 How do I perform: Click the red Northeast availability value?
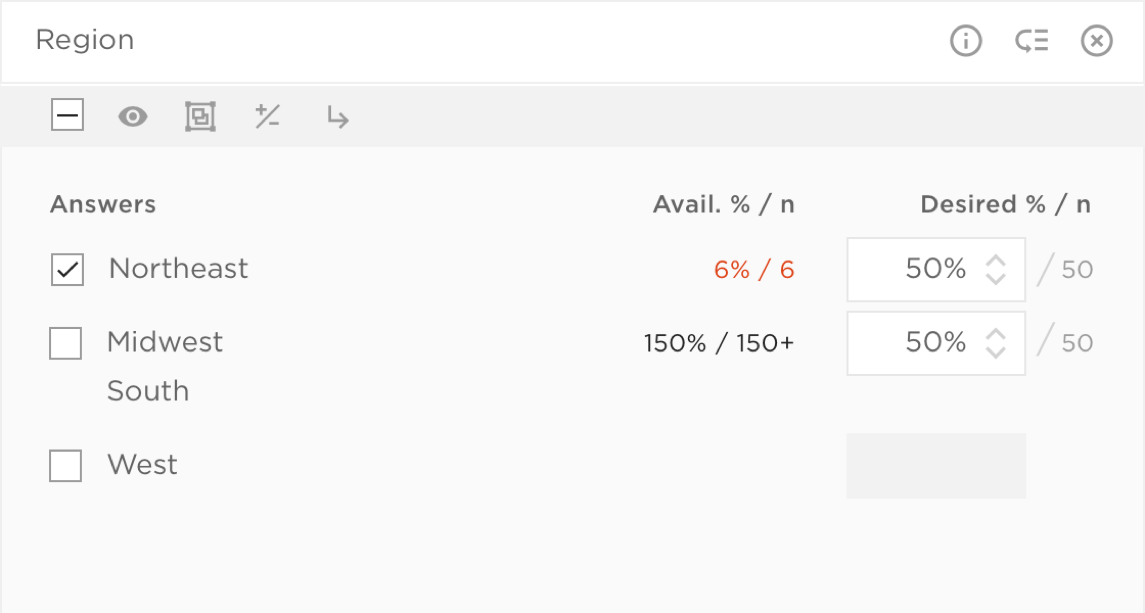click(x=754, y=270)
